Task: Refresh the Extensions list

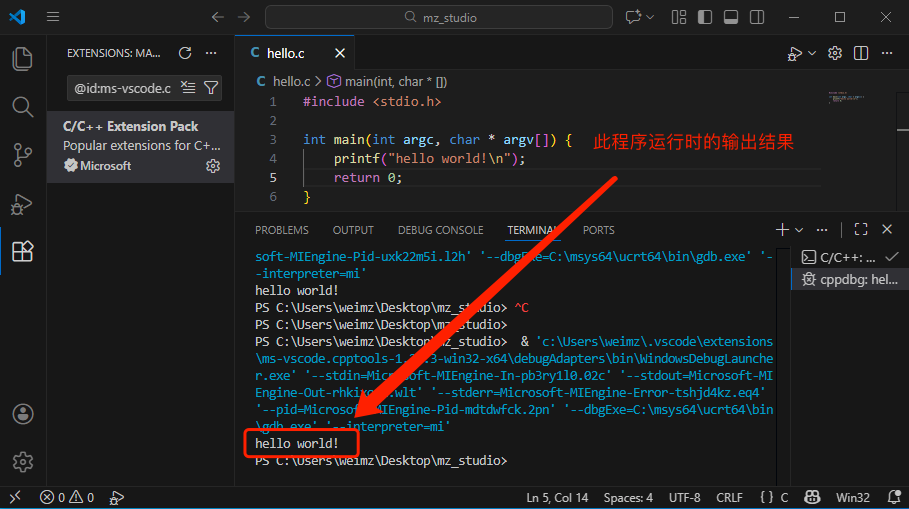Action: click(x=185, y=53)
